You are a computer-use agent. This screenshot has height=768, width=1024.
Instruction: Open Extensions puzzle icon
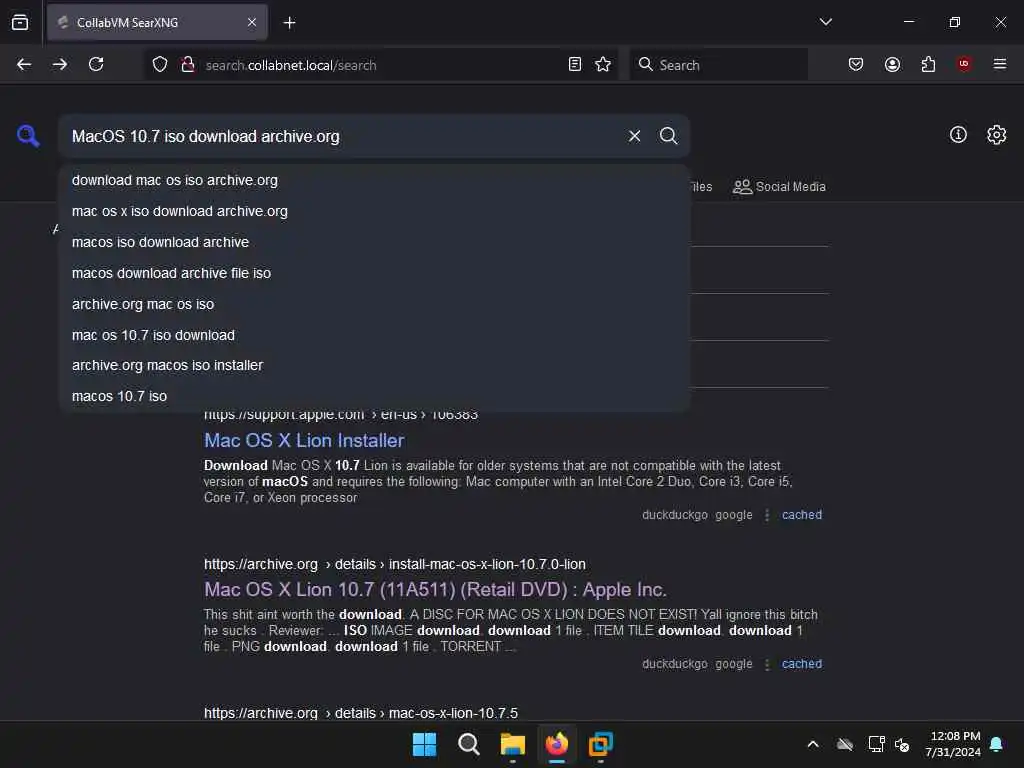[928, 64]
